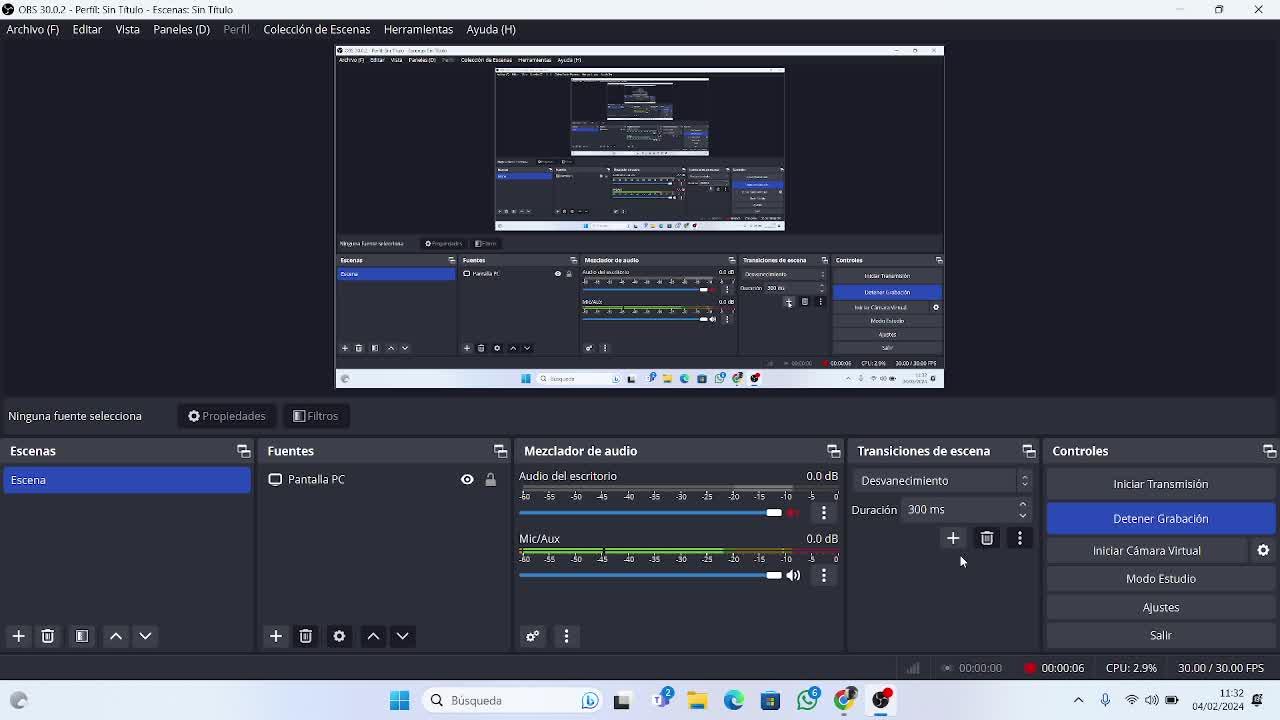Move scene down in Escenas panel
Screen dimensions: 1280x720
(145, 636)
